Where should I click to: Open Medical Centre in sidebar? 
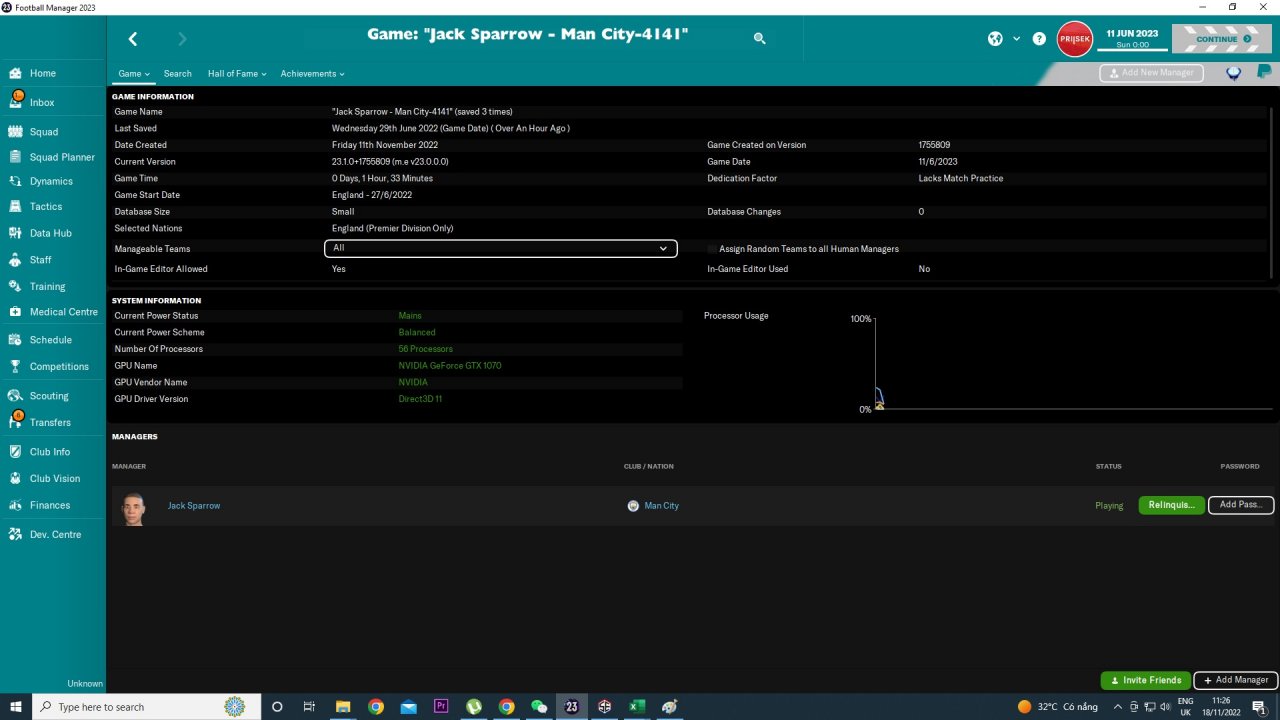click(x=63, y=312)
